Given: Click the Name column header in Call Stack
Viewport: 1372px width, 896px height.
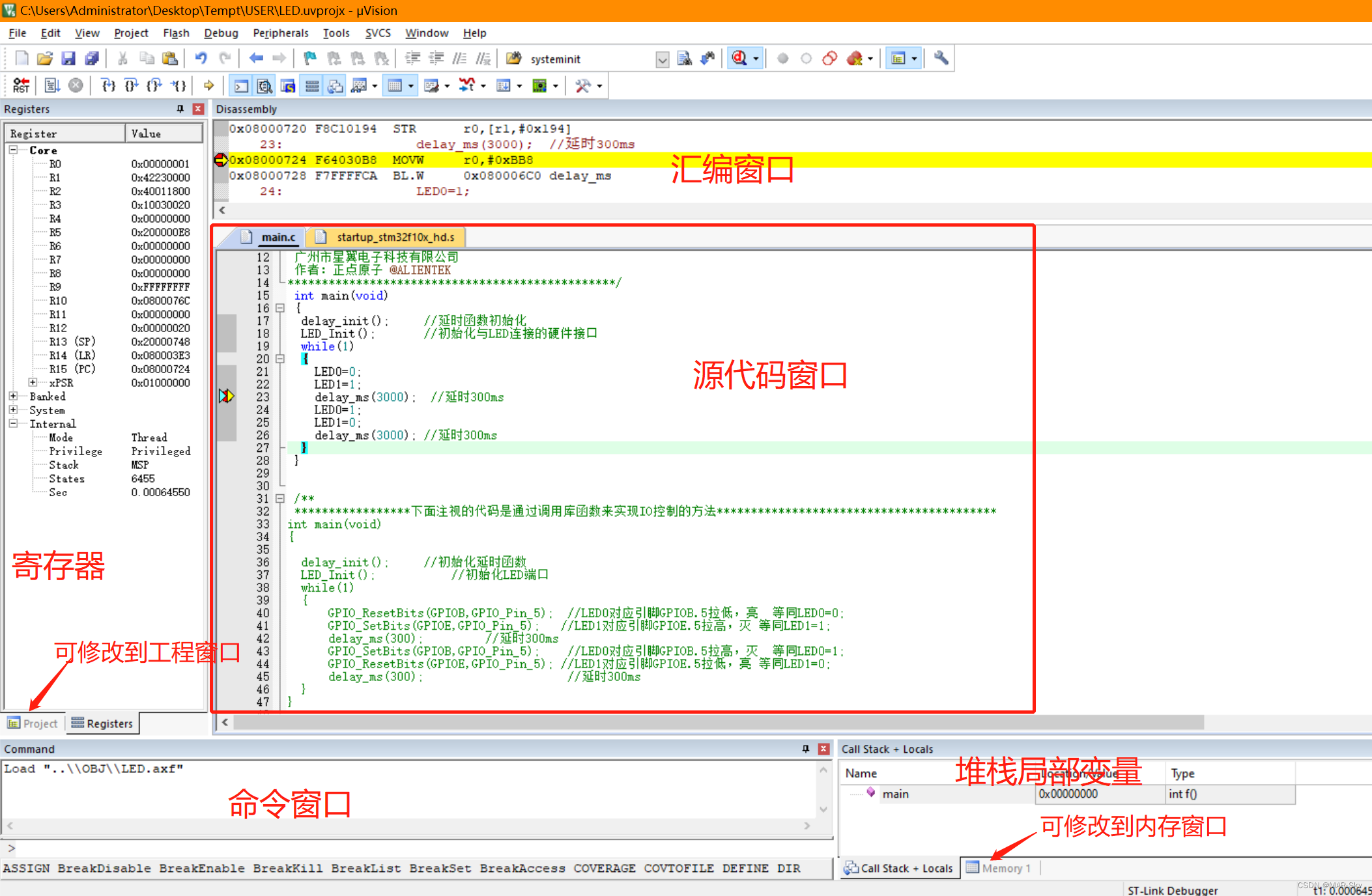Looking at the screenshot, I should (938, 773).
